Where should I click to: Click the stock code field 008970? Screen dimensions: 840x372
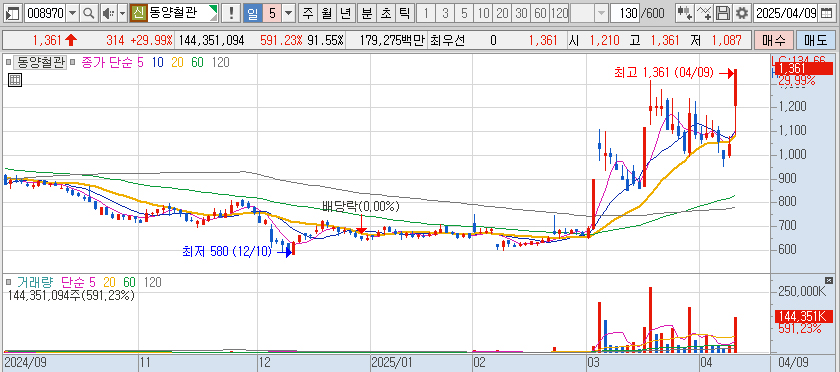(46, 13)
